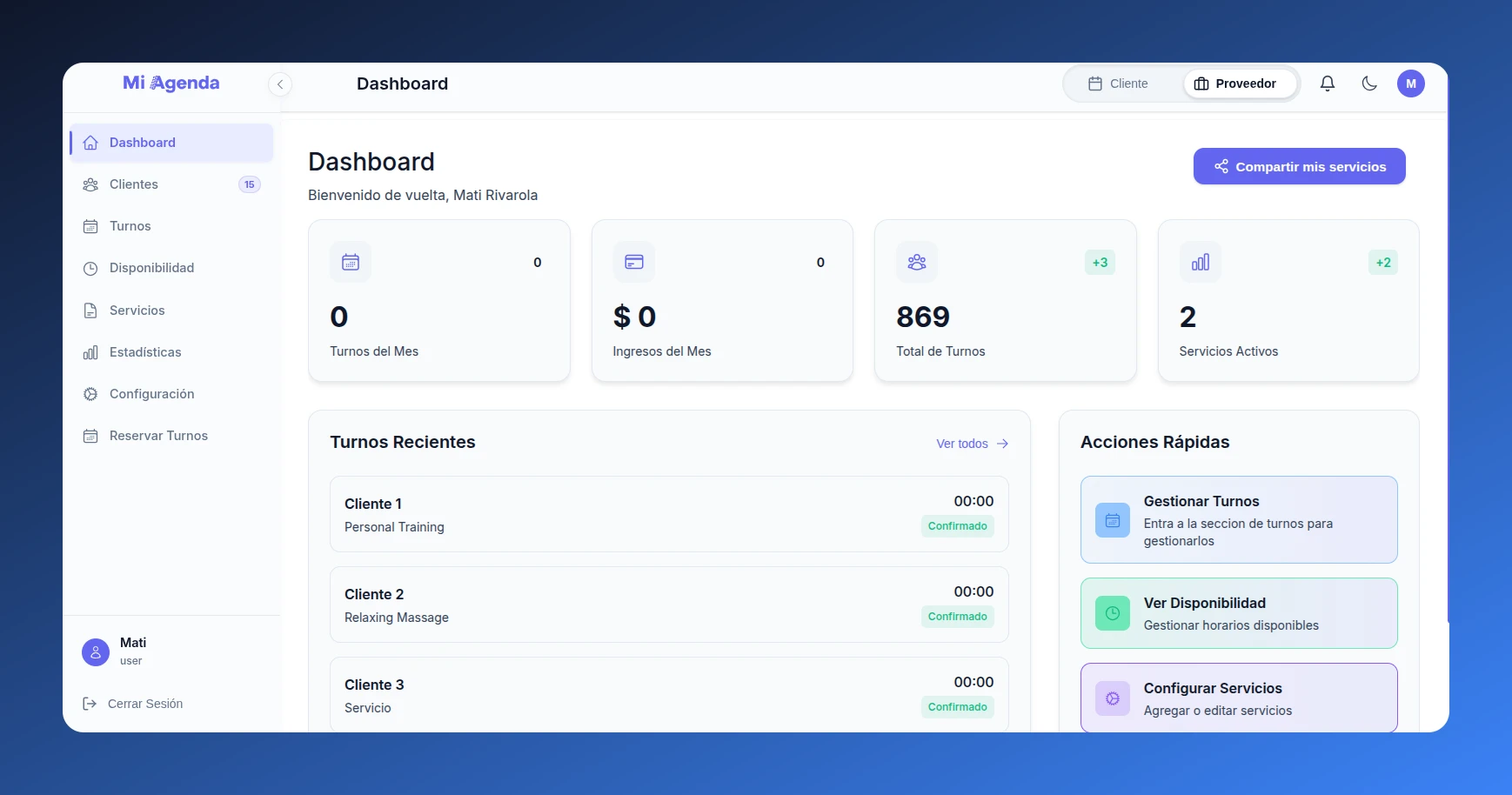Collapse the sidebar with the chevron
Image resolution: width=1512 pixels, height=795 pixels.
point(280,84)
